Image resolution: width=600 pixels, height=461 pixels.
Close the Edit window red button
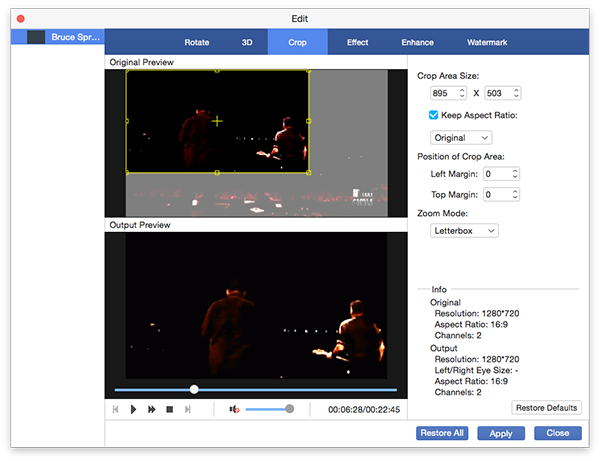tap(21, 19)
